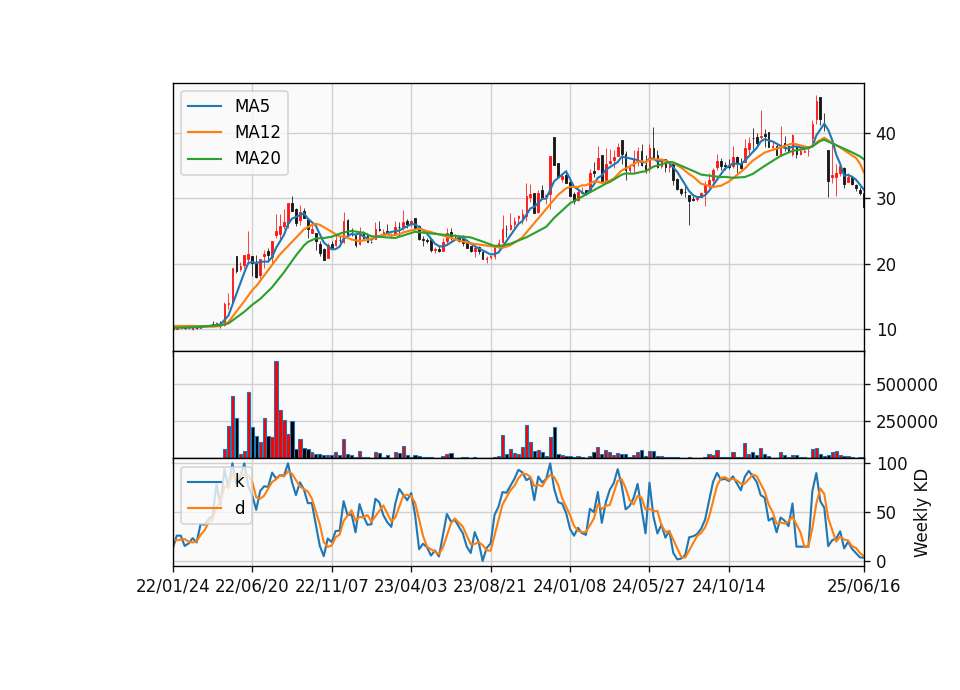The width and height of the screenshot is (960, 690).
Task: Click the KD axis value 100
Action: pyautogui.click(x=891, y=464)
